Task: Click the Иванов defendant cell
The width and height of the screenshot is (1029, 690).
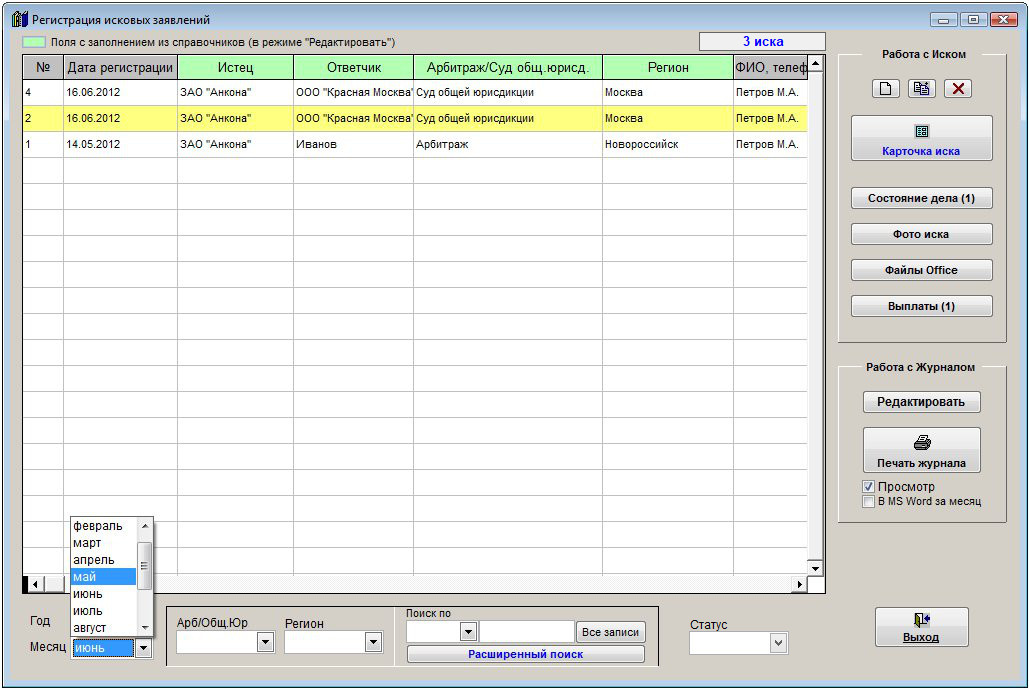Action: 354,144
